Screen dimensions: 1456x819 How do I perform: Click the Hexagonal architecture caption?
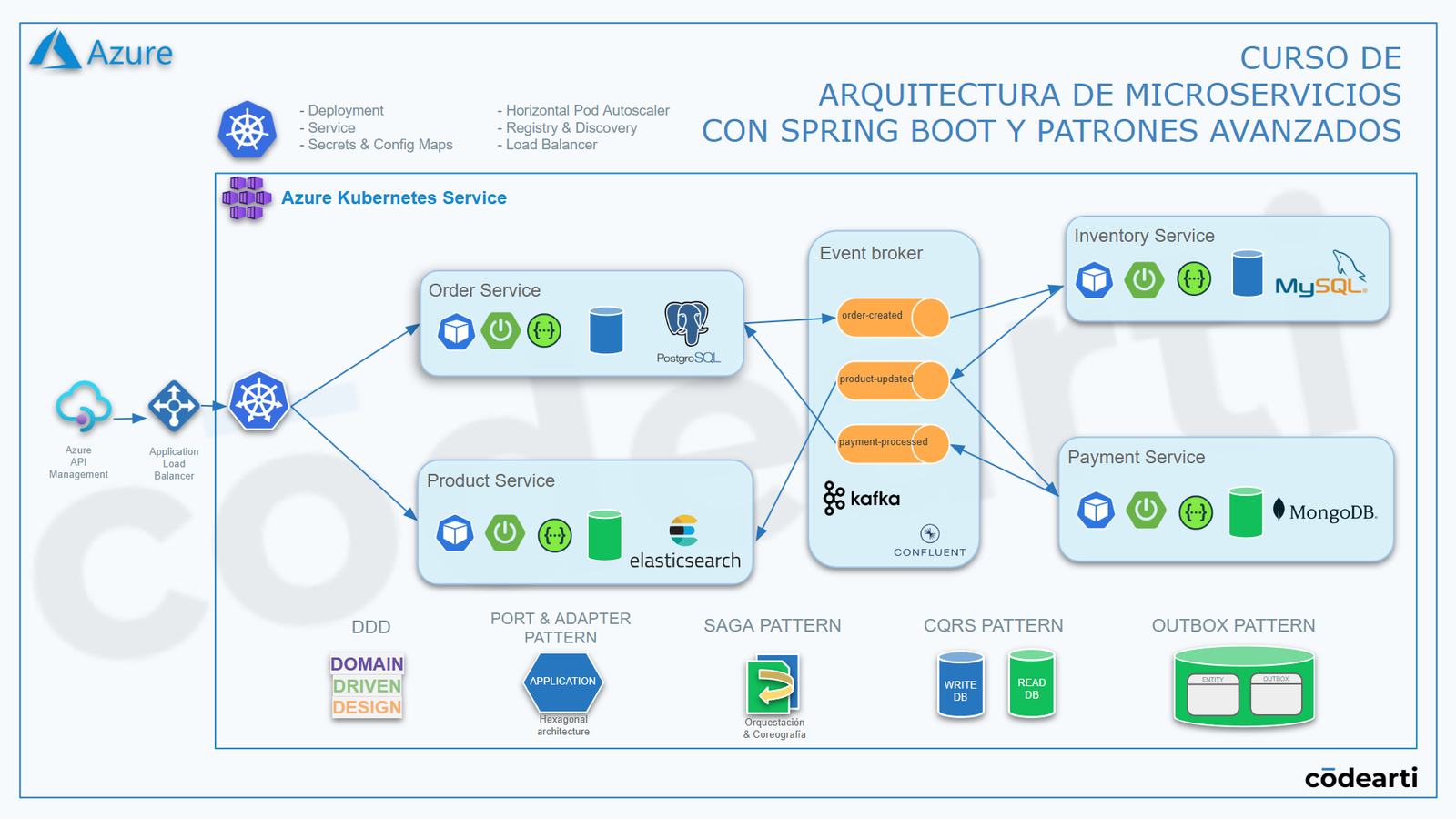563,725
